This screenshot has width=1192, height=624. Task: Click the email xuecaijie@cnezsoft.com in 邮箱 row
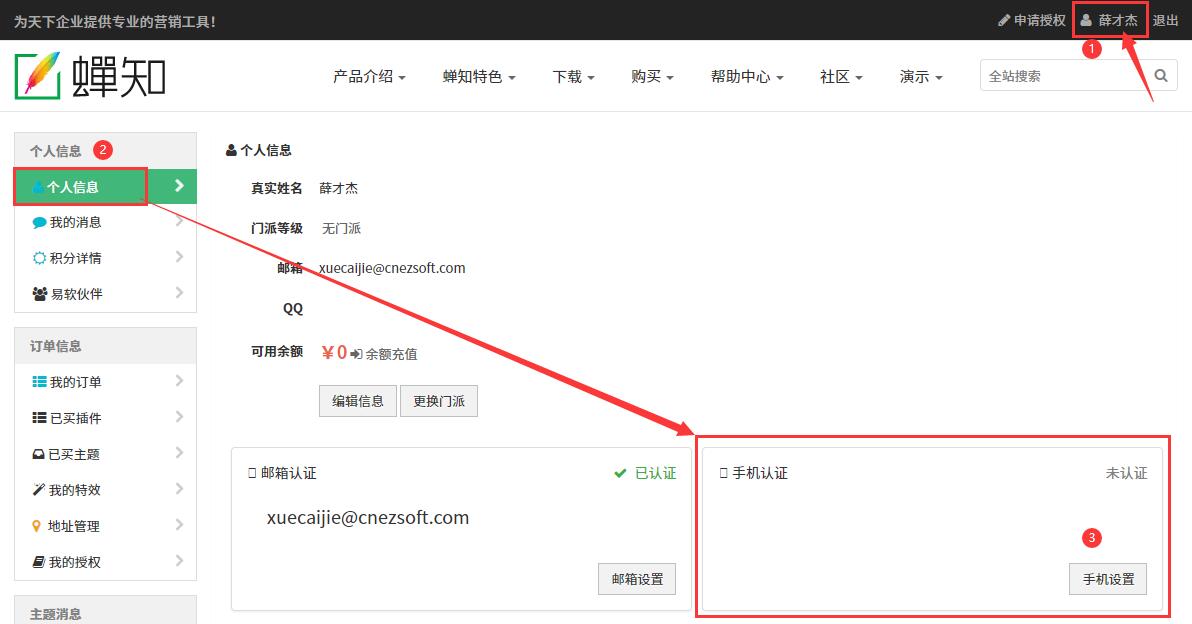[392, 268]
